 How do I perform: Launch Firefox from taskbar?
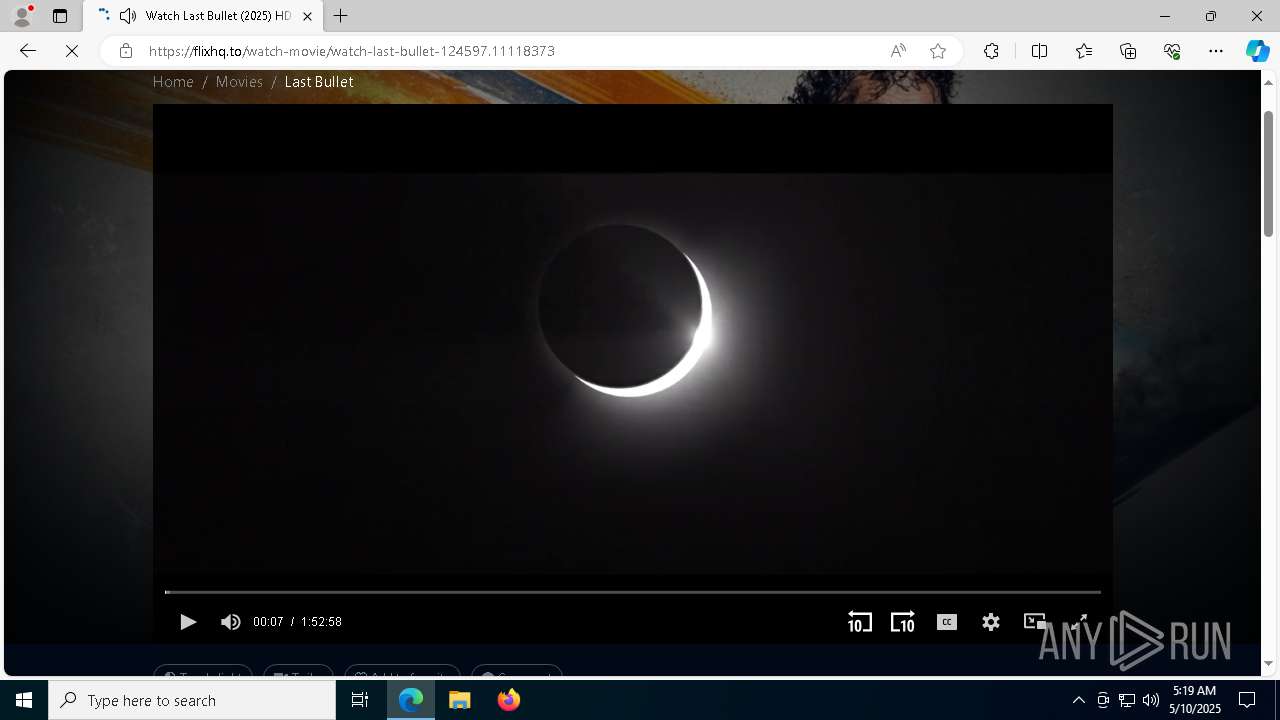[509, 700]
